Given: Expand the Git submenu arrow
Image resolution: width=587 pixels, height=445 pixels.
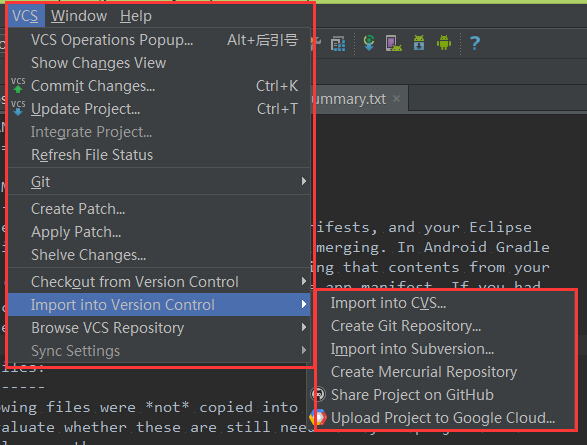Looking at the screenshot, I should coord(304,181).
